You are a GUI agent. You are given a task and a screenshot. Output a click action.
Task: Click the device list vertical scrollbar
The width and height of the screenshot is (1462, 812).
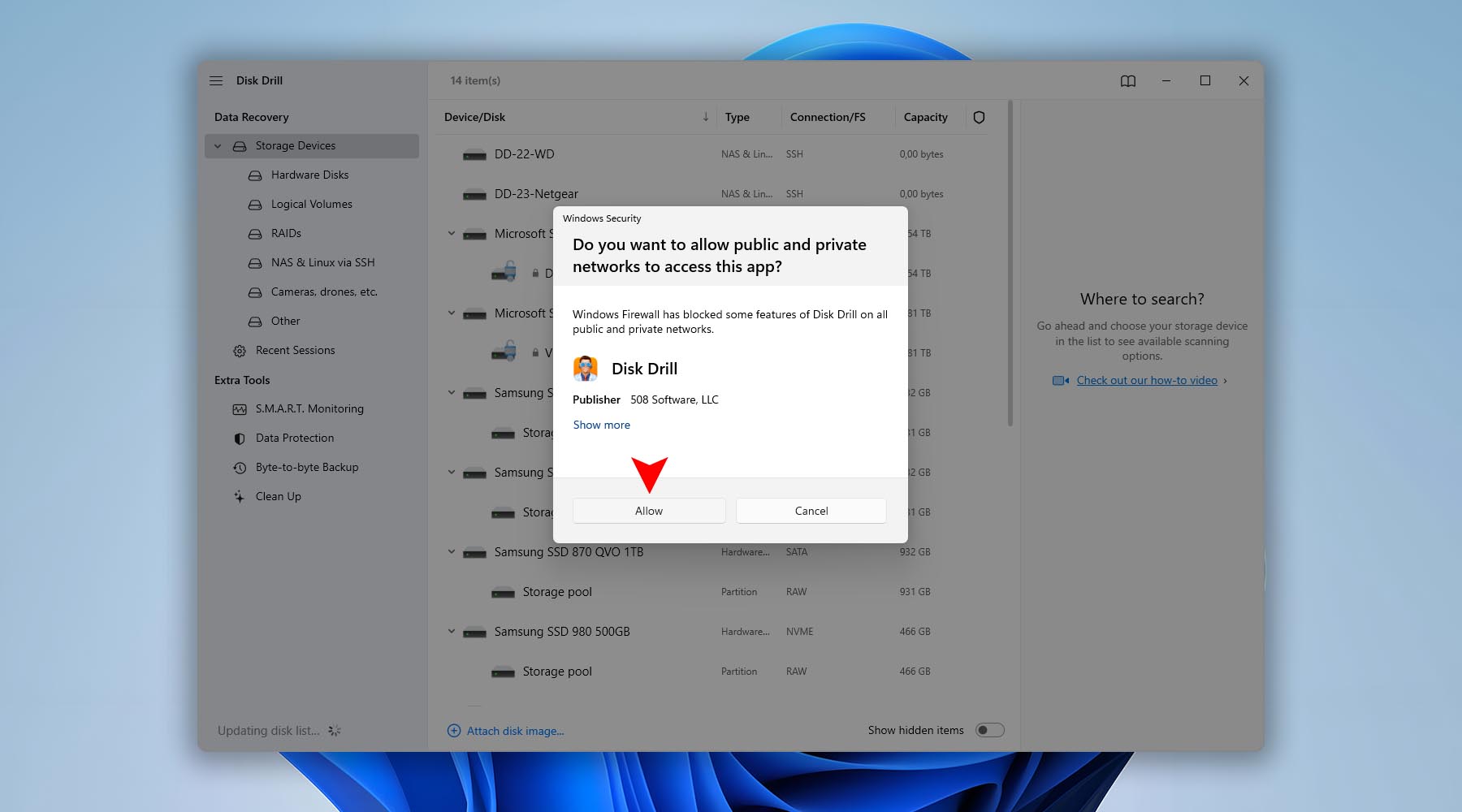pyautogui.click(x=1010, y=263)
